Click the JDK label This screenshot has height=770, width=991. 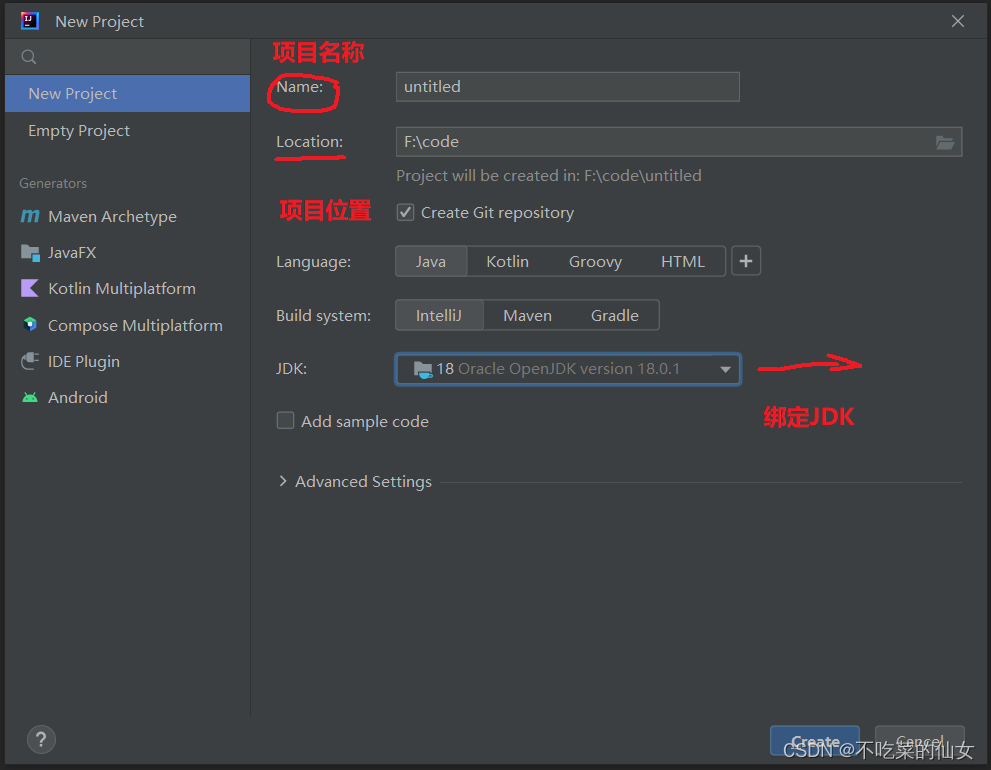point(291,369)
